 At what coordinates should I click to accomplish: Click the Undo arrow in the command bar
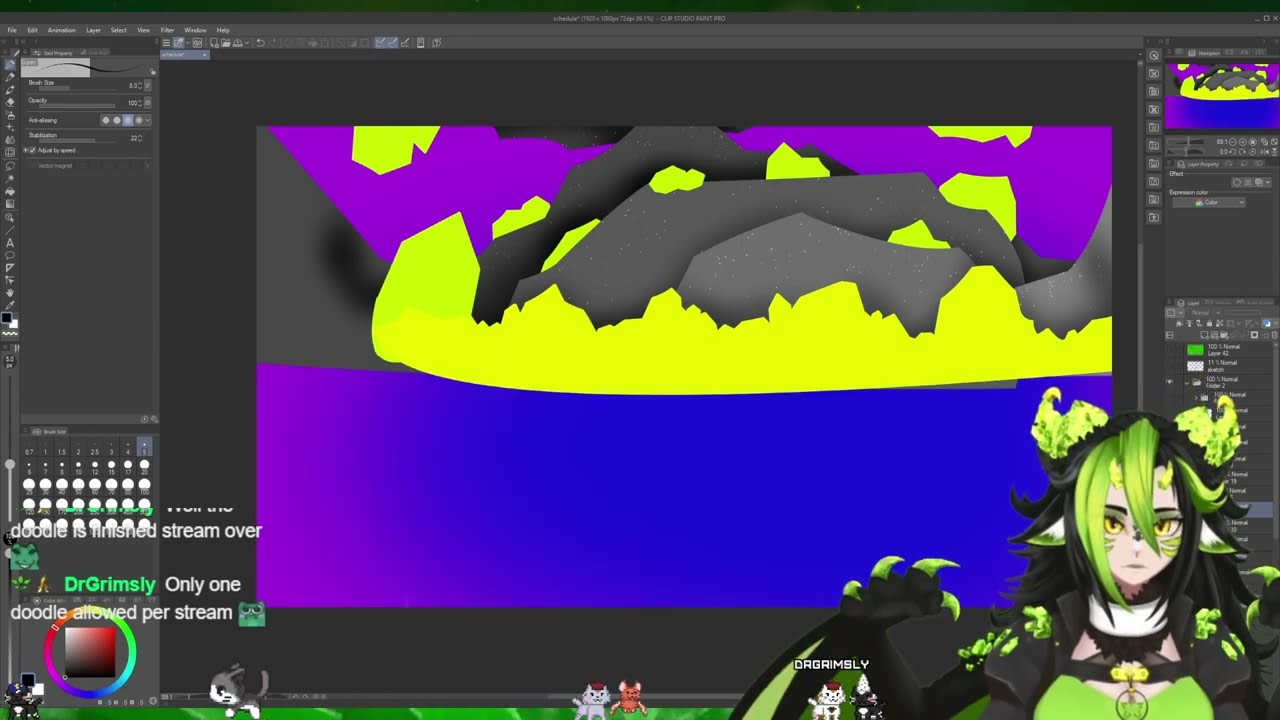point(261,43)
